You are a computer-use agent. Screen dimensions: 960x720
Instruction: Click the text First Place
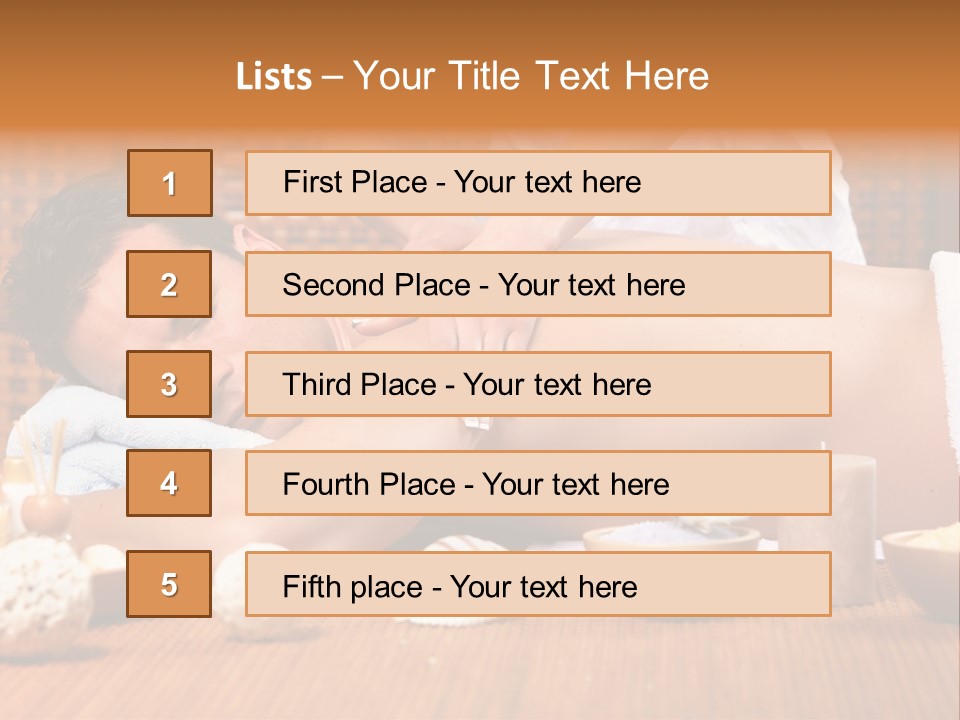tap(355, 182)
